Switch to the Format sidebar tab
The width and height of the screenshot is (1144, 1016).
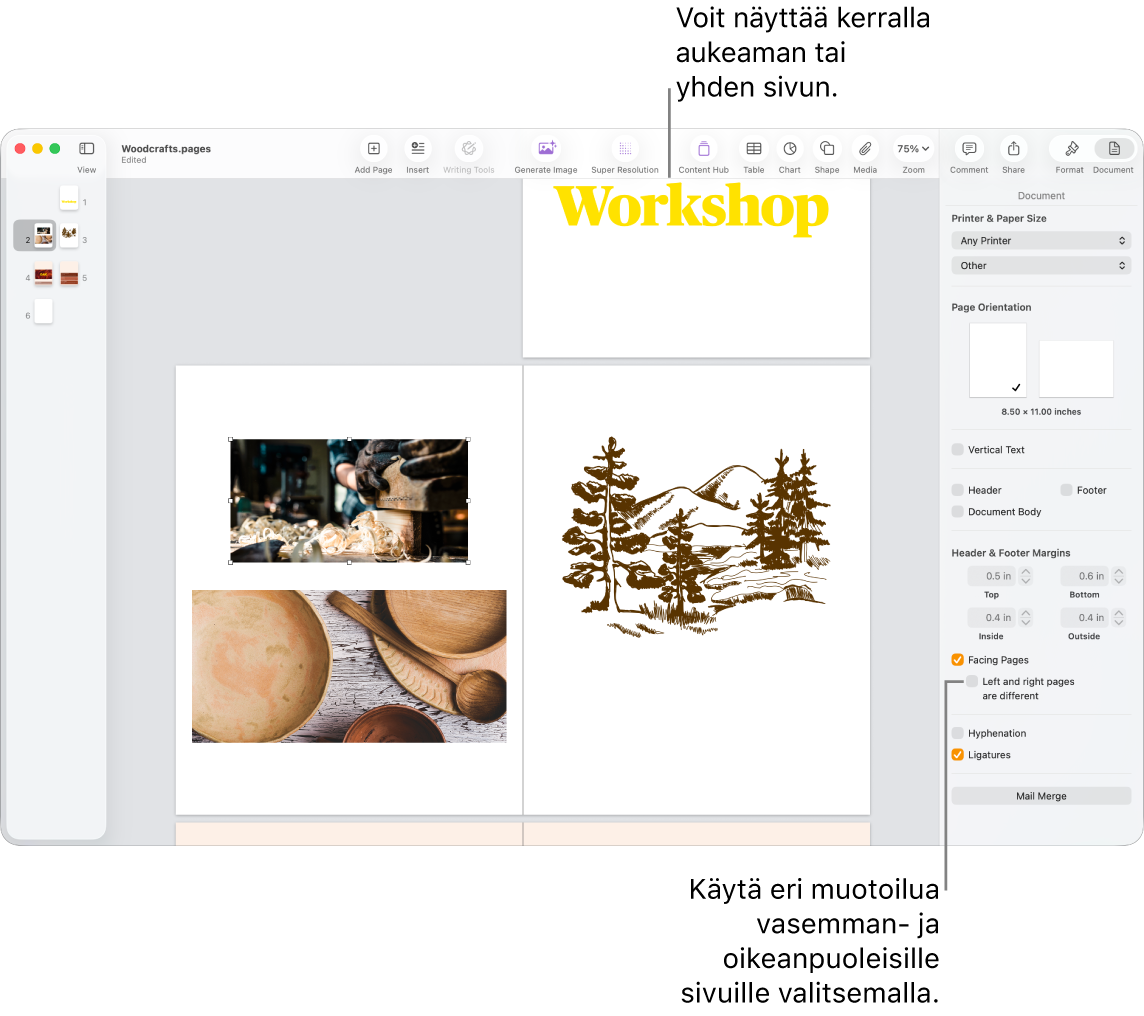click(x=1071, y=149)
